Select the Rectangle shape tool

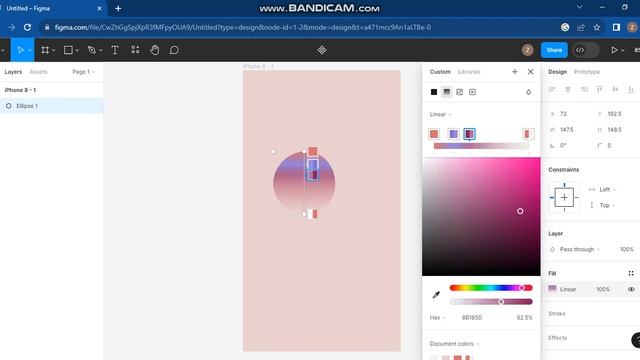pos(68,50)
